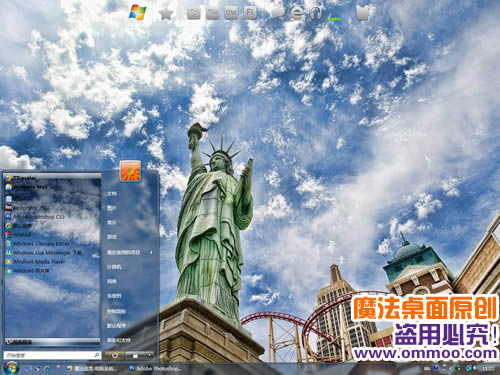Switch to the Adobe Photoshop taskbar button
The image size is (500, 375).
click(x=155, y=368)
